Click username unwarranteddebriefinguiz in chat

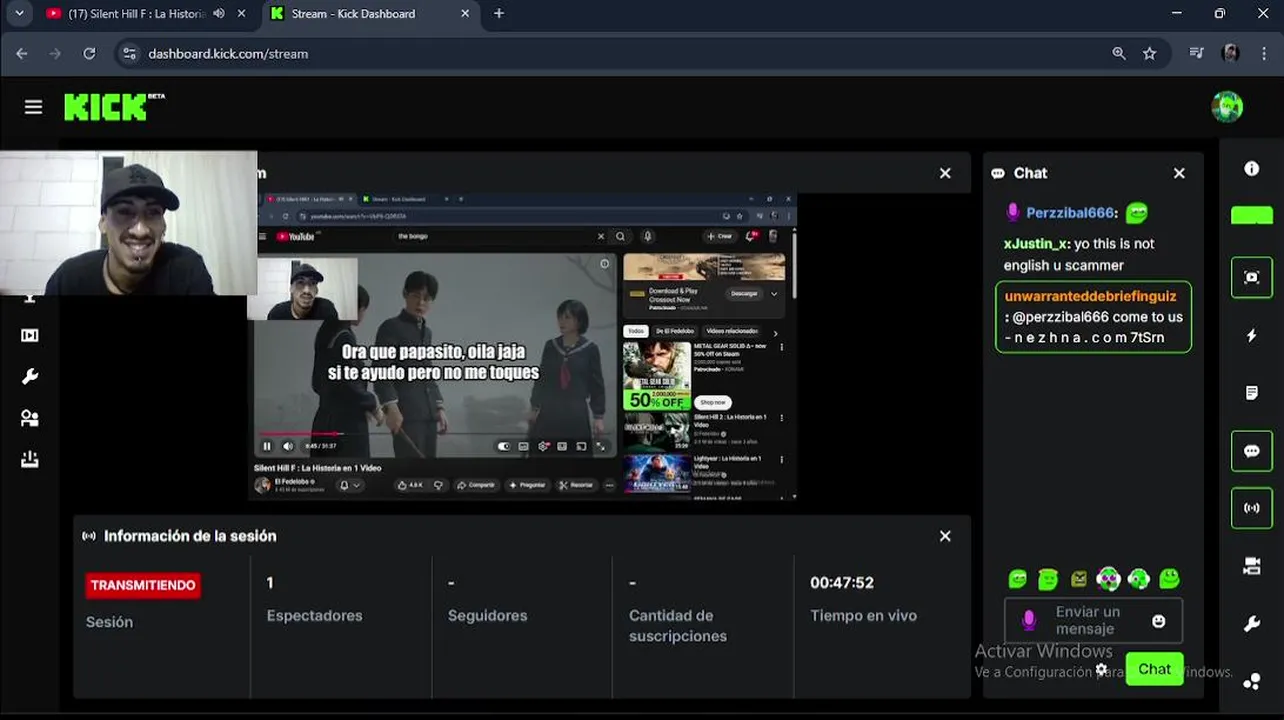pos(1090,296)
